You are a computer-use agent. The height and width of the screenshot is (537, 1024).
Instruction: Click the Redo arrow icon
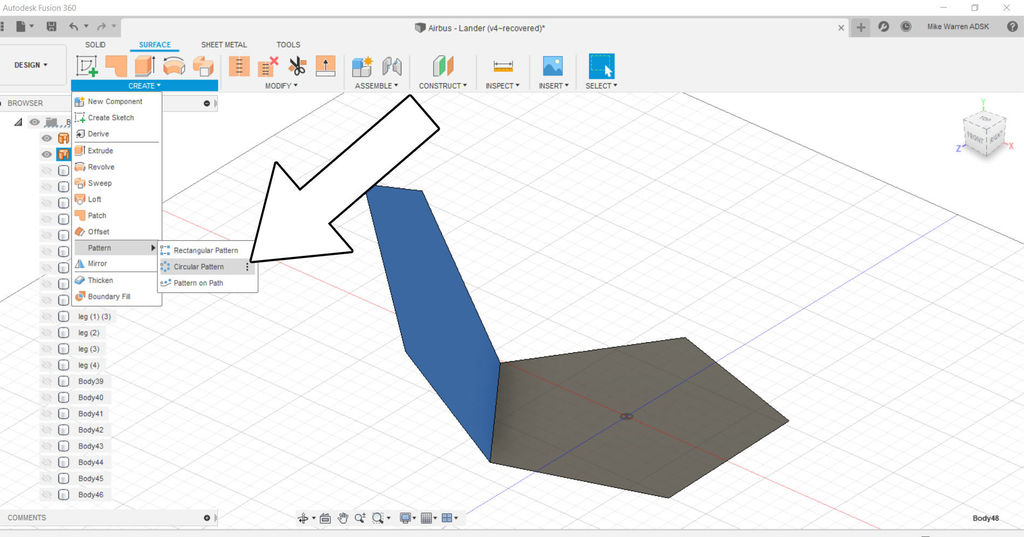101,27
